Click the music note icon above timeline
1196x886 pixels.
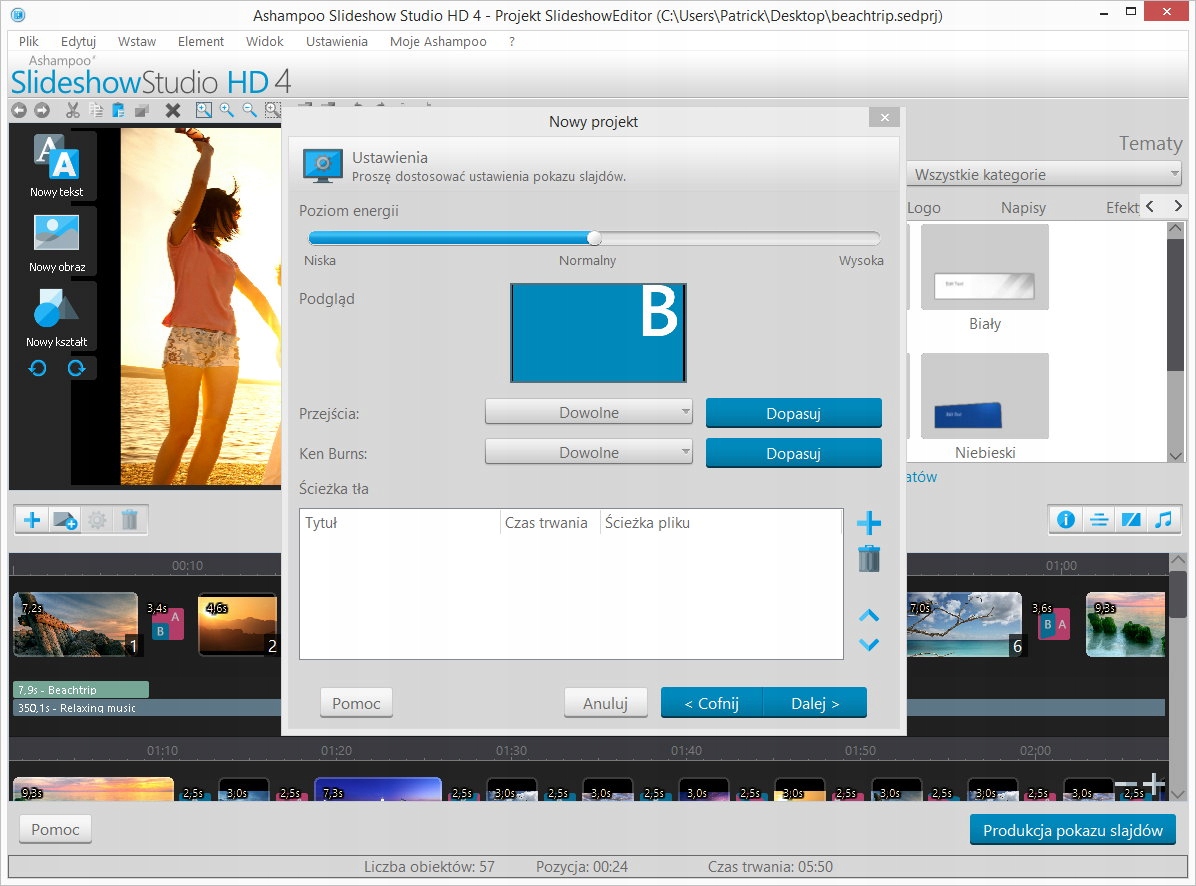coord(1163,519)
